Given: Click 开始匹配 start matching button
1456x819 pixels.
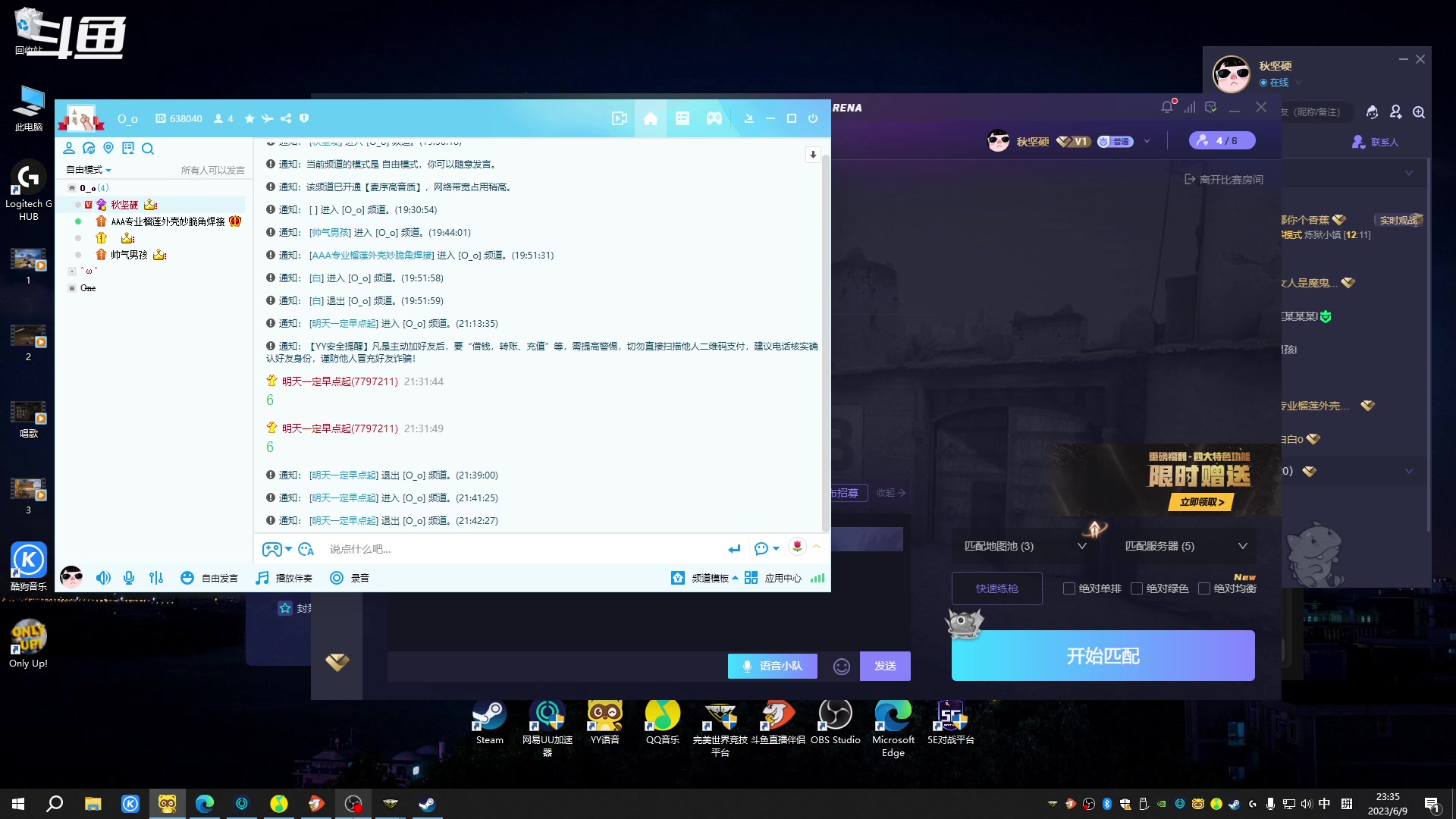Looking at the screenshot, I should point(1103,656).
